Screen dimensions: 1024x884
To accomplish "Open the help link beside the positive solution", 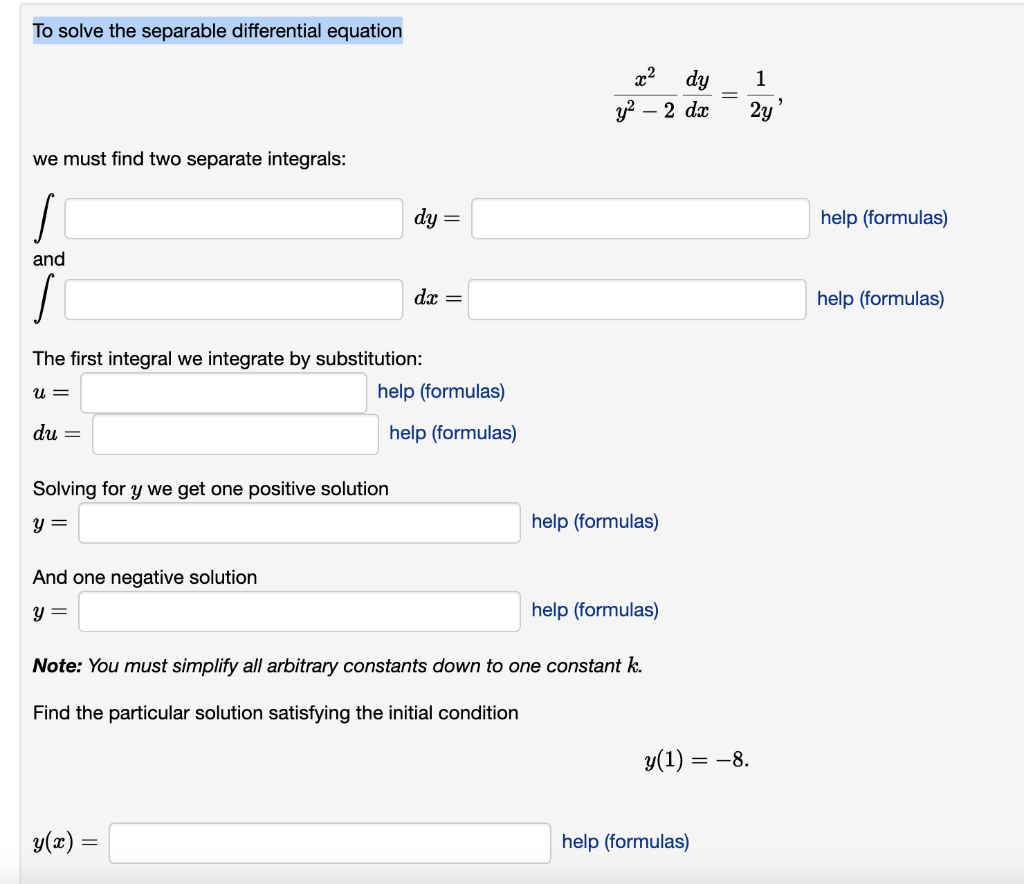I will 595,521.
